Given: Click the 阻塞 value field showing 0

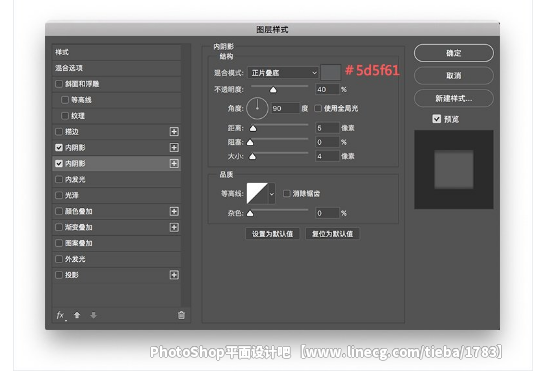Looking at the screenshot, I should [327, 142].
